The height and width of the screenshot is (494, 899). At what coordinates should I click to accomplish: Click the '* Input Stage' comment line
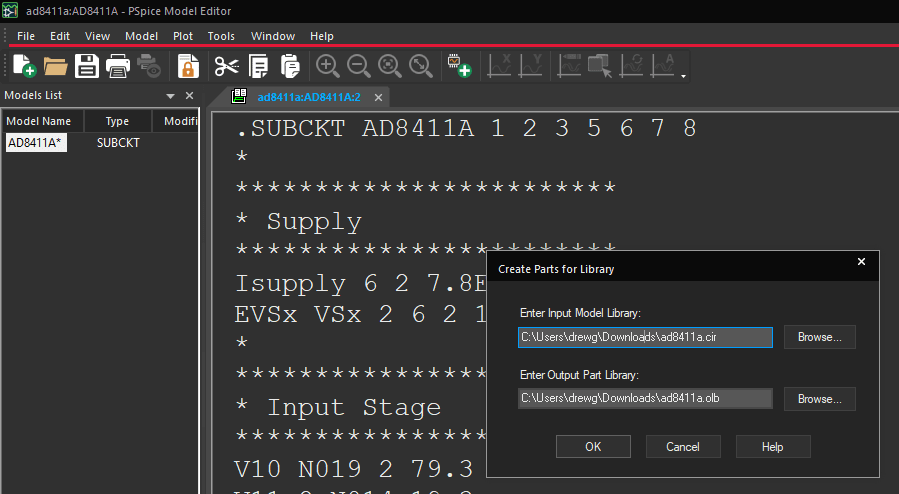[x=338, y=407]
